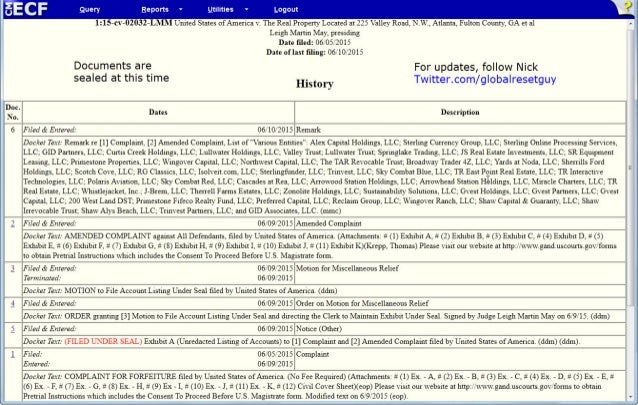Screen dimensions: 638x405
Task: Open document number 4 link
Action: [13, 303]
